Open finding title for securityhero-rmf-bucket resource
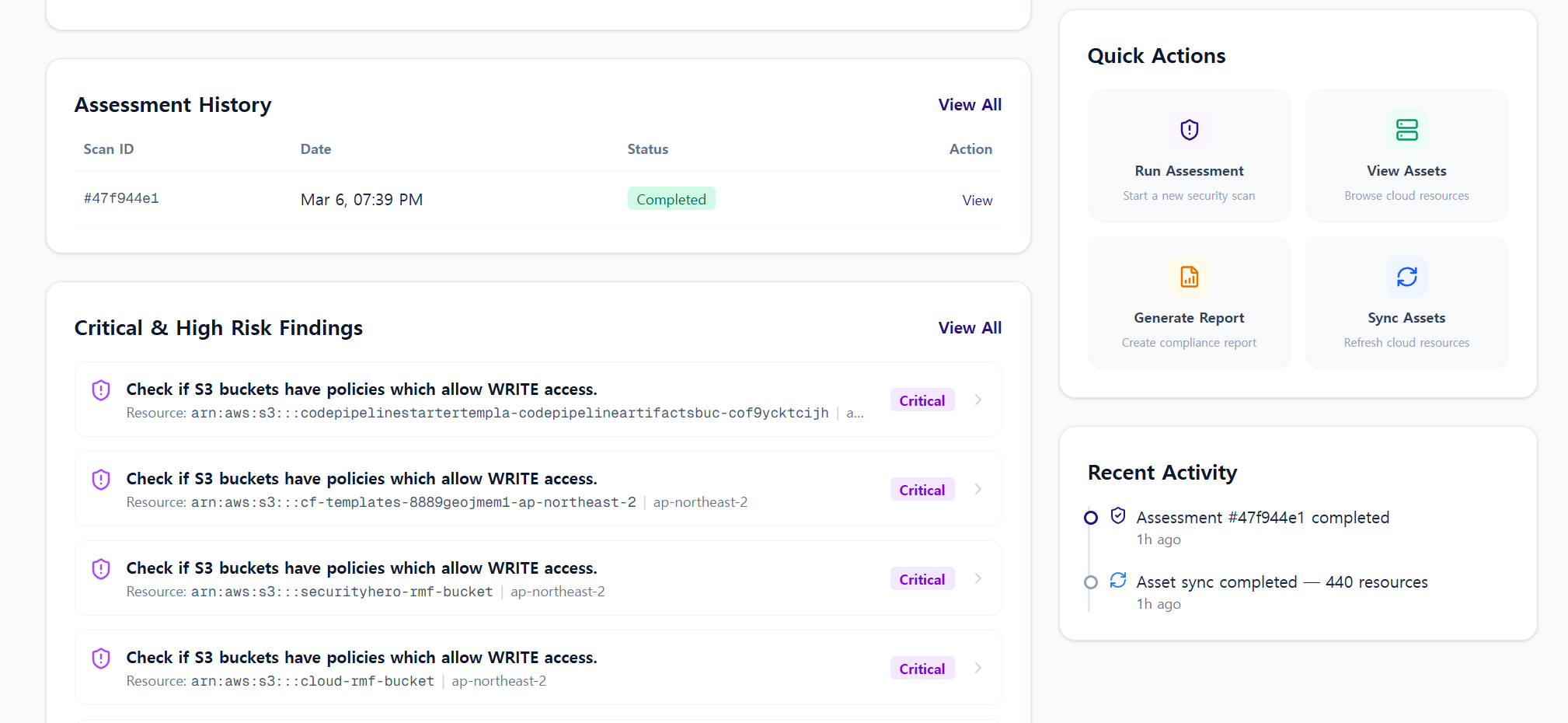Screen dimensions: 1568x723 [361, 568]
